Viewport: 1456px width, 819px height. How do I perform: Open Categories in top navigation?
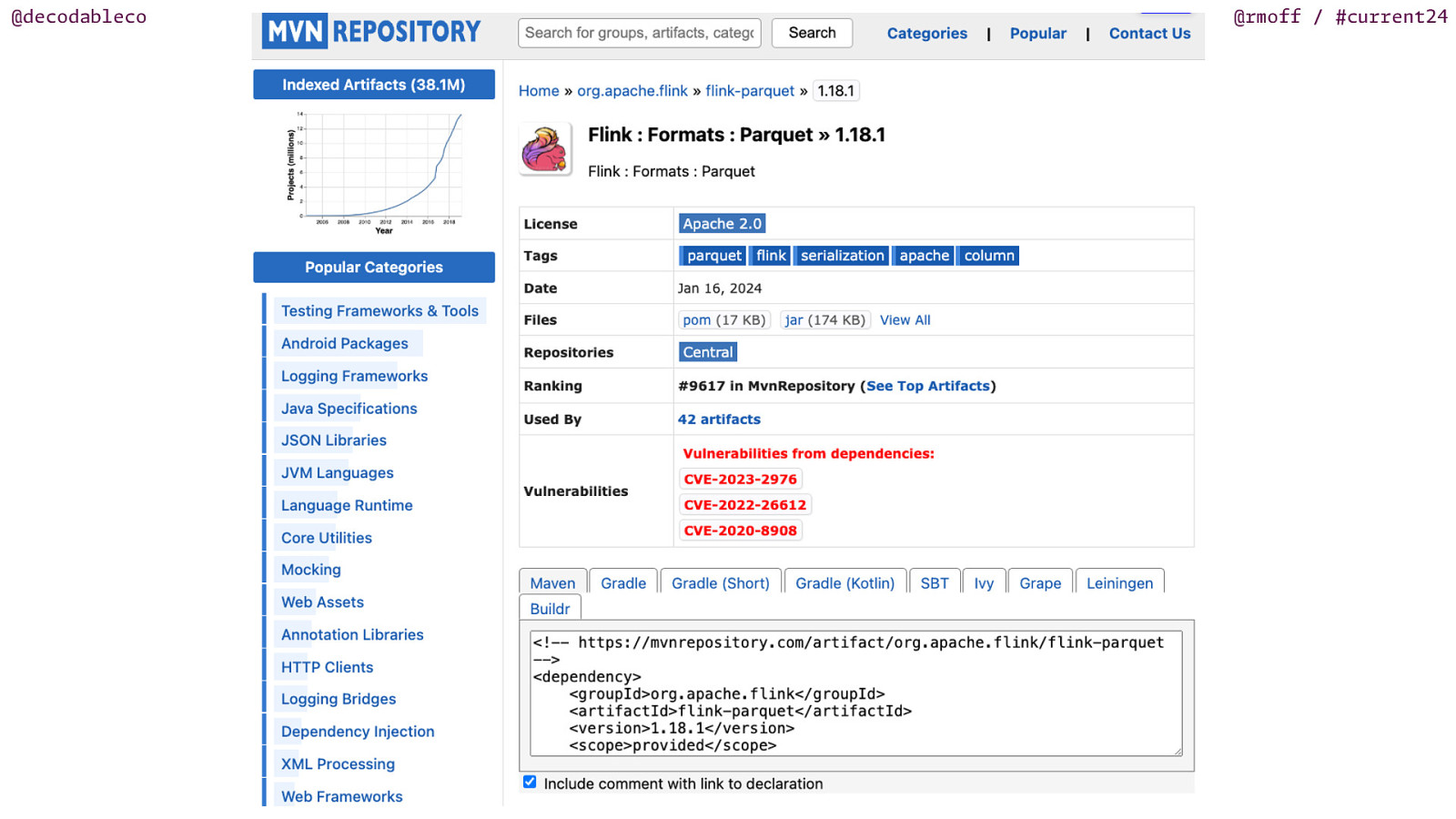pos(927,34)
